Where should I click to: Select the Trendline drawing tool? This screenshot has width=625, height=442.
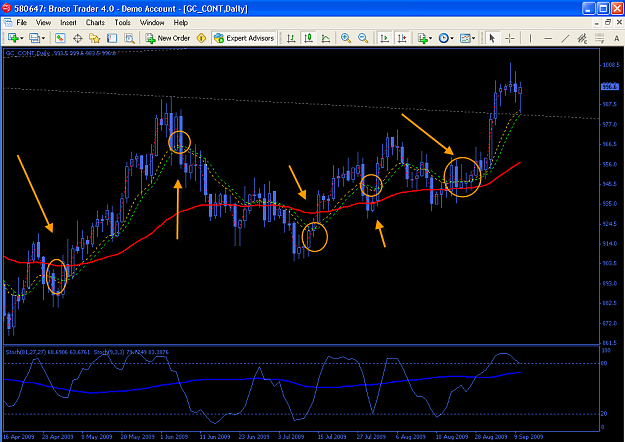(x=565, y=38)
